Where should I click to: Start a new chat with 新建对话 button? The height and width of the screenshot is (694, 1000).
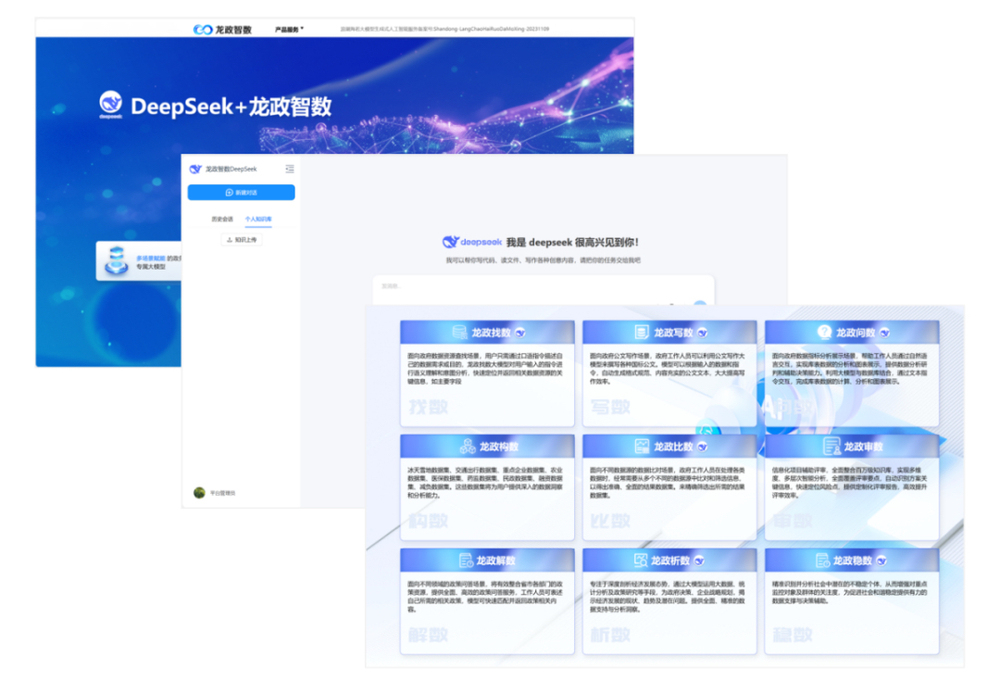coord(241,192)
